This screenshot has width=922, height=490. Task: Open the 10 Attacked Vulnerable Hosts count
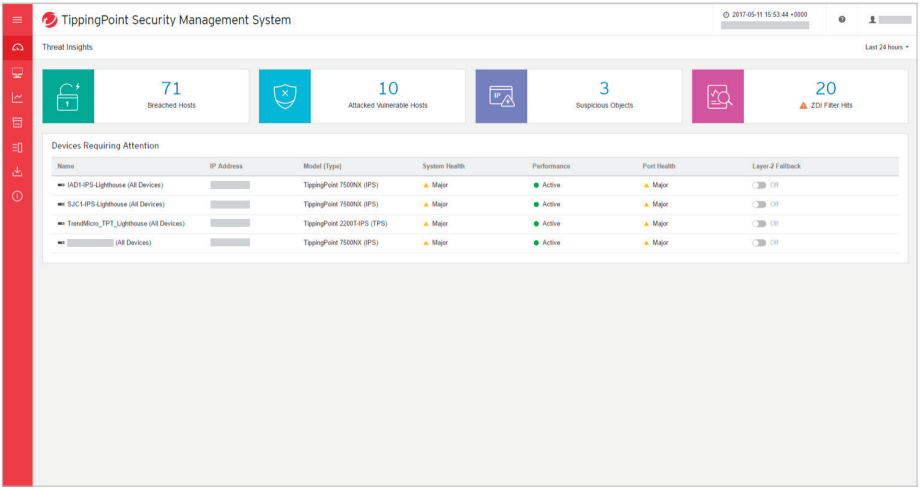(x=388, y=88)
